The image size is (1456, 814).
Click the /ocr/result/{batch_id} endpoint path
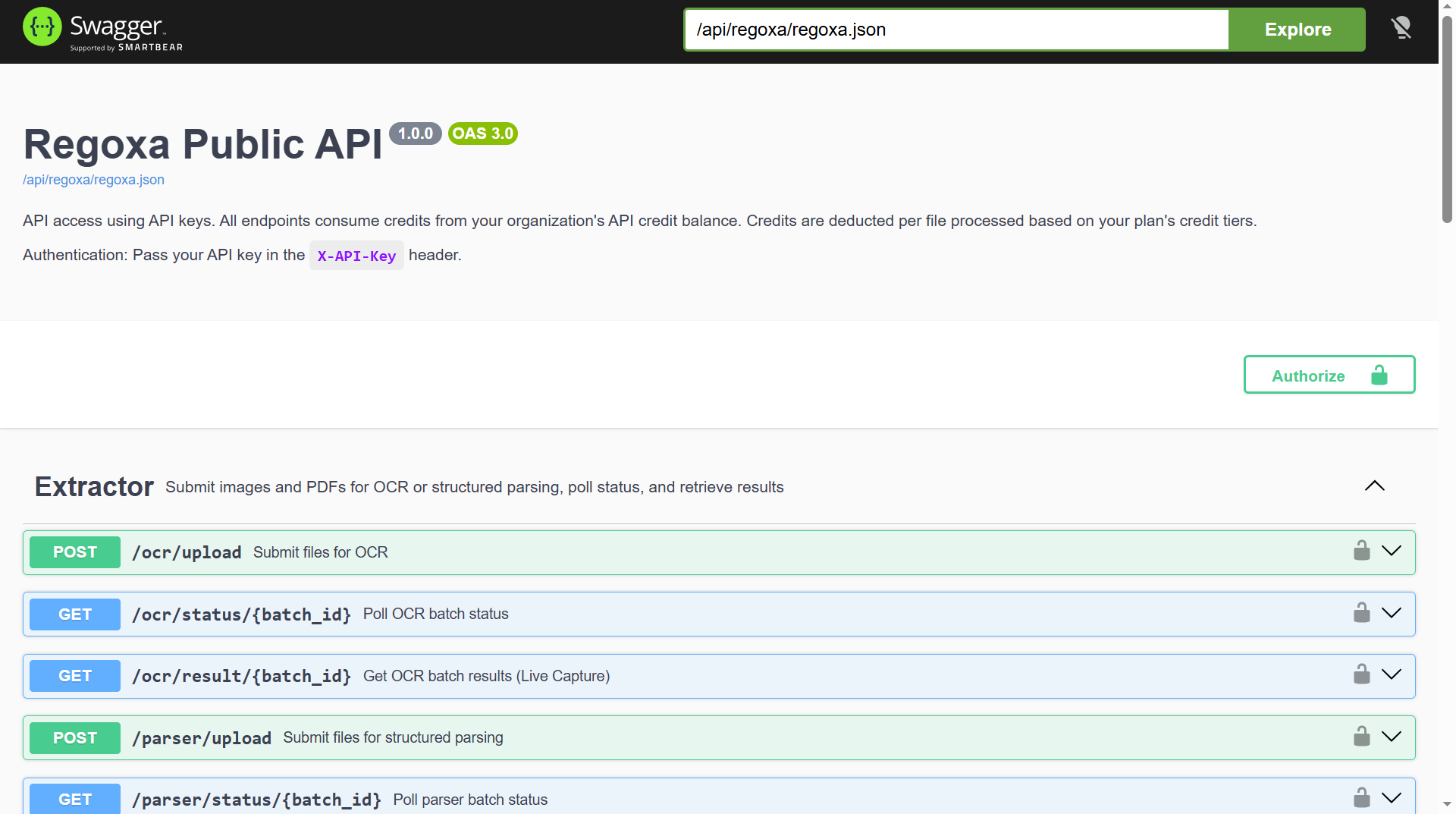pyautogui.click(x=242, y=676)
